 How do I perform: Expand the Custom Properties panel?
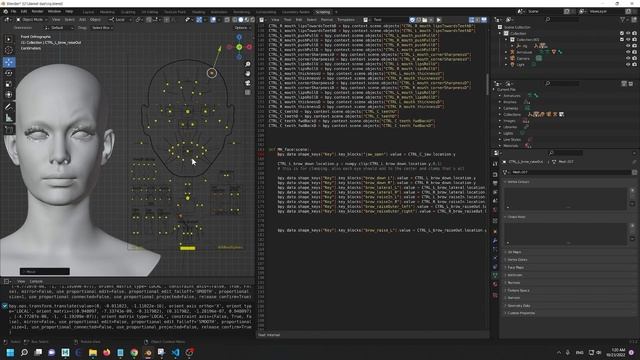point(520,313)
